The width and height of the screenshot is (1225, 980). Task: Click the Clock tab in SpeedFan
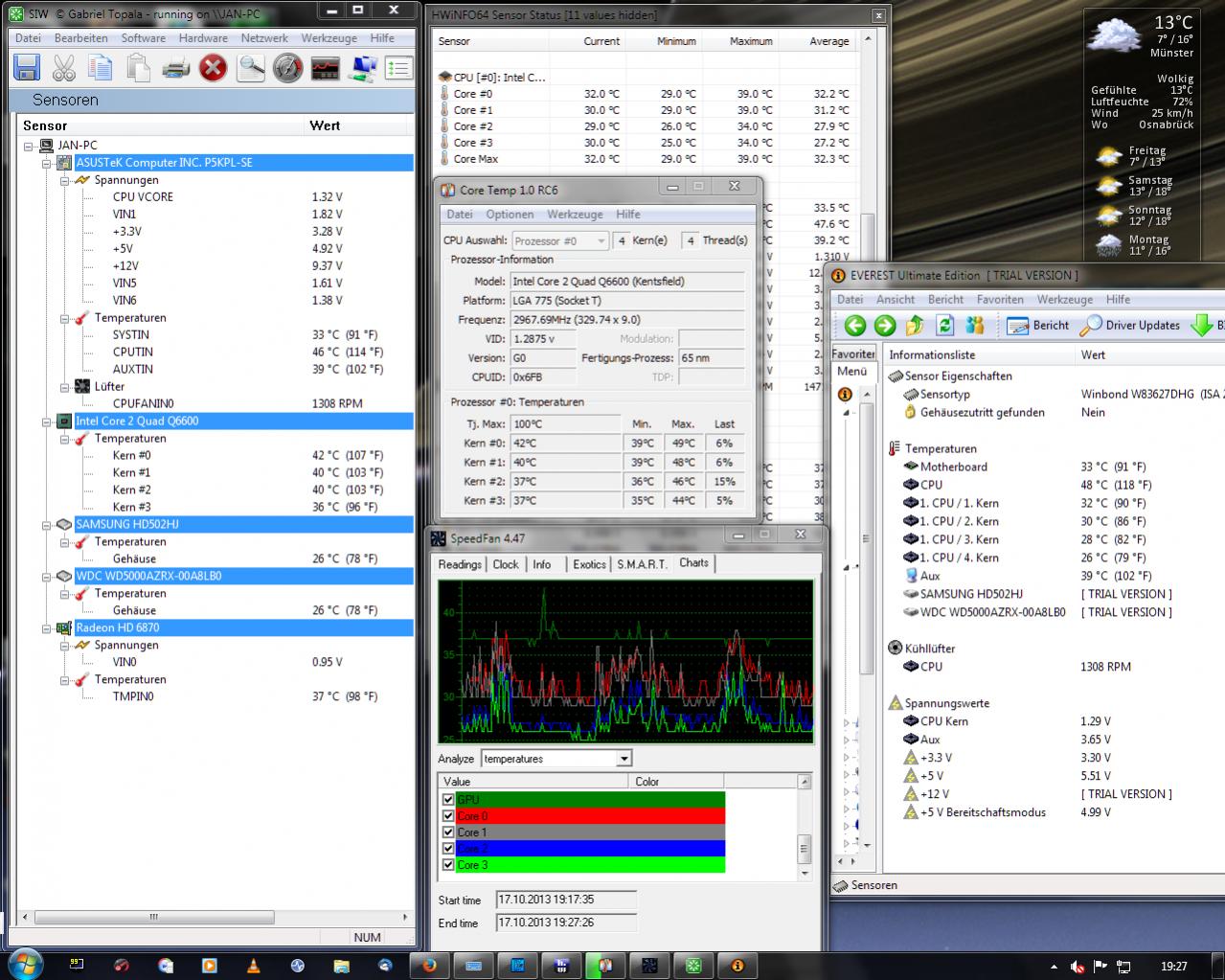click(x=506, y=564)
